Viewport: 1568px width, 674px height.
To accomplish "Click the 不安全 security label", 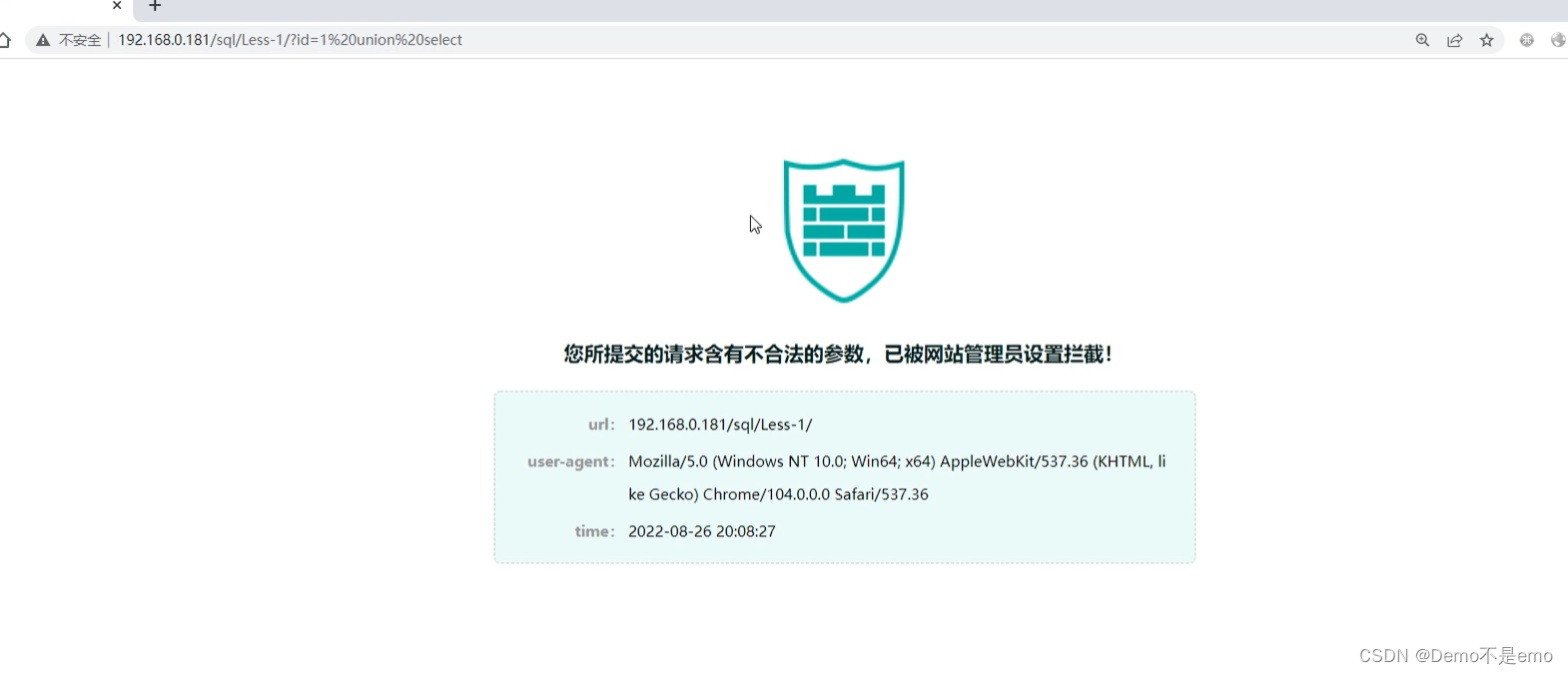I will 80,40.
